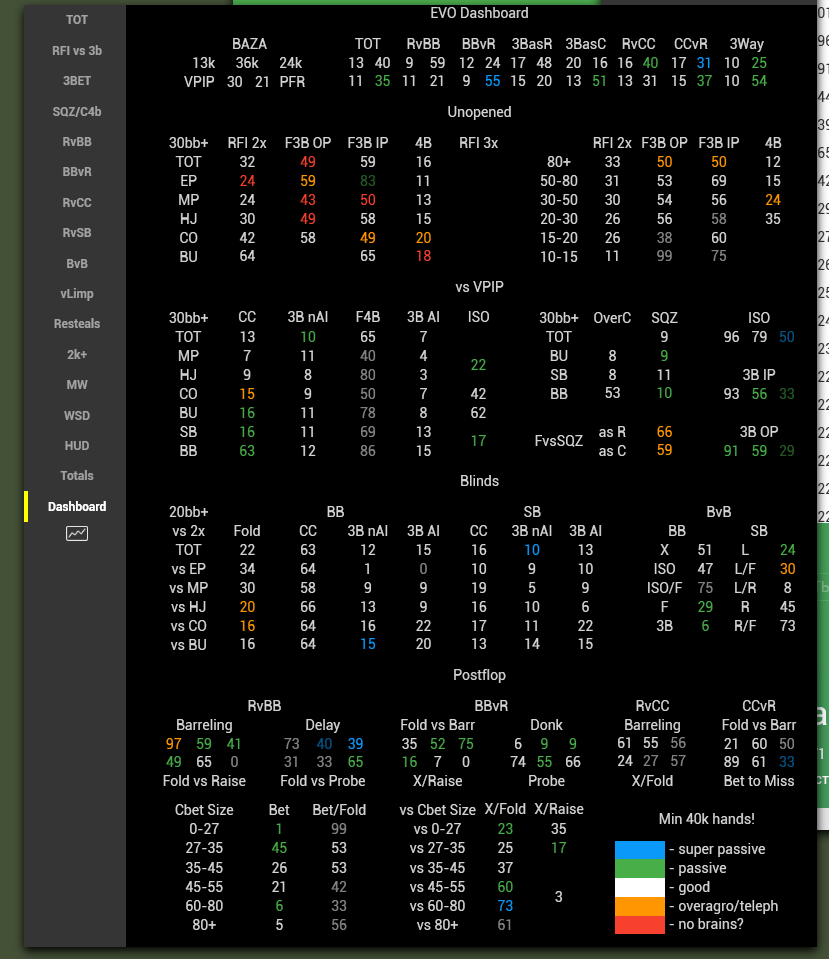Screen dimensions: 829x959
Task: Click the Fold vs Probe label
Action: 322,781
